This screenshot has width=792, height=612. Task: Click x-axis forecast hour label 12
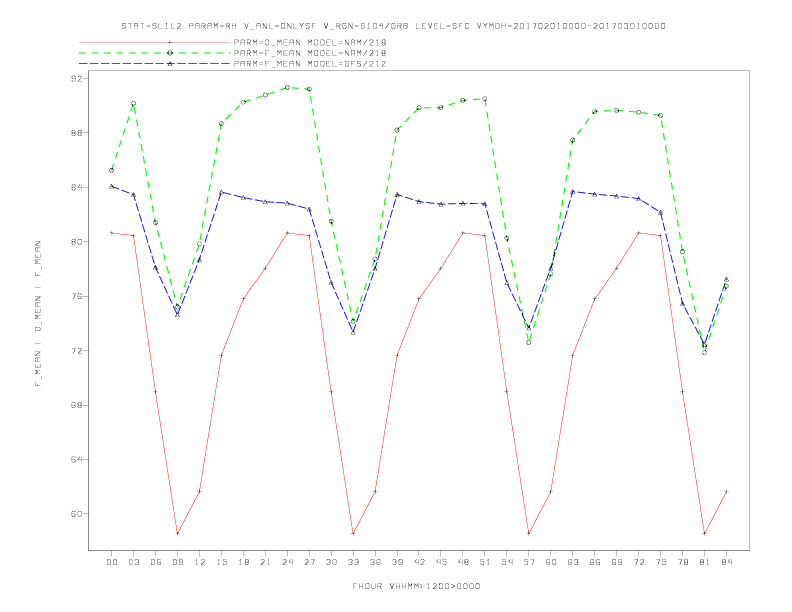[x=200, y=562]
